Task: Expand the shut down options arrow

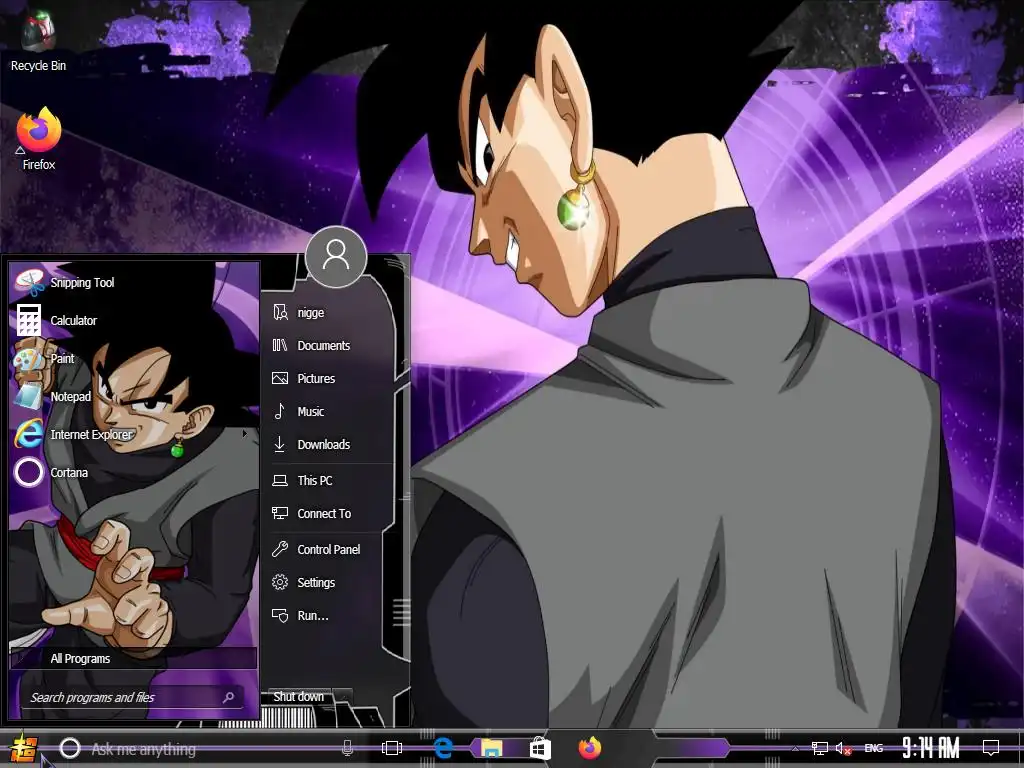Action: 343,696
